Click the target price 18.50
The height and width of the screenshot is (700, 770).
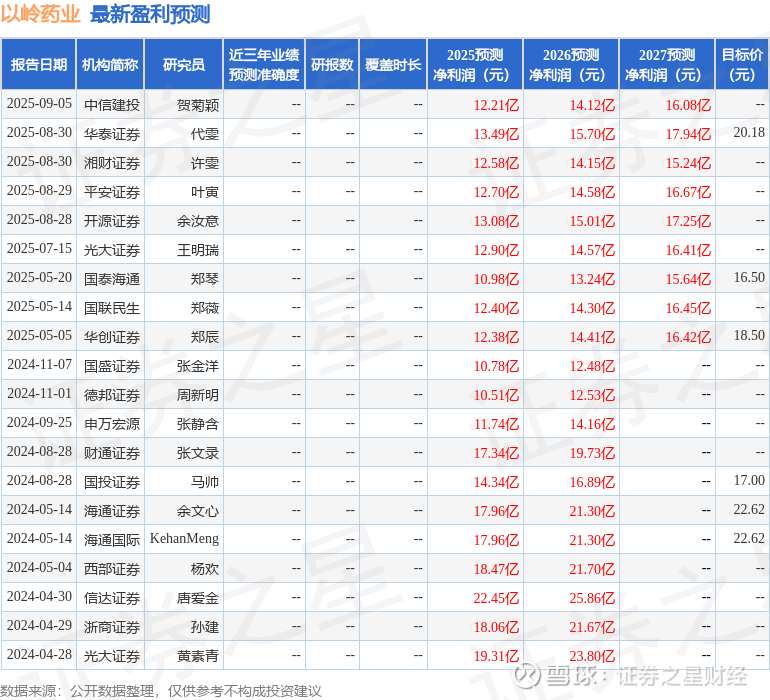pos(749,335)
